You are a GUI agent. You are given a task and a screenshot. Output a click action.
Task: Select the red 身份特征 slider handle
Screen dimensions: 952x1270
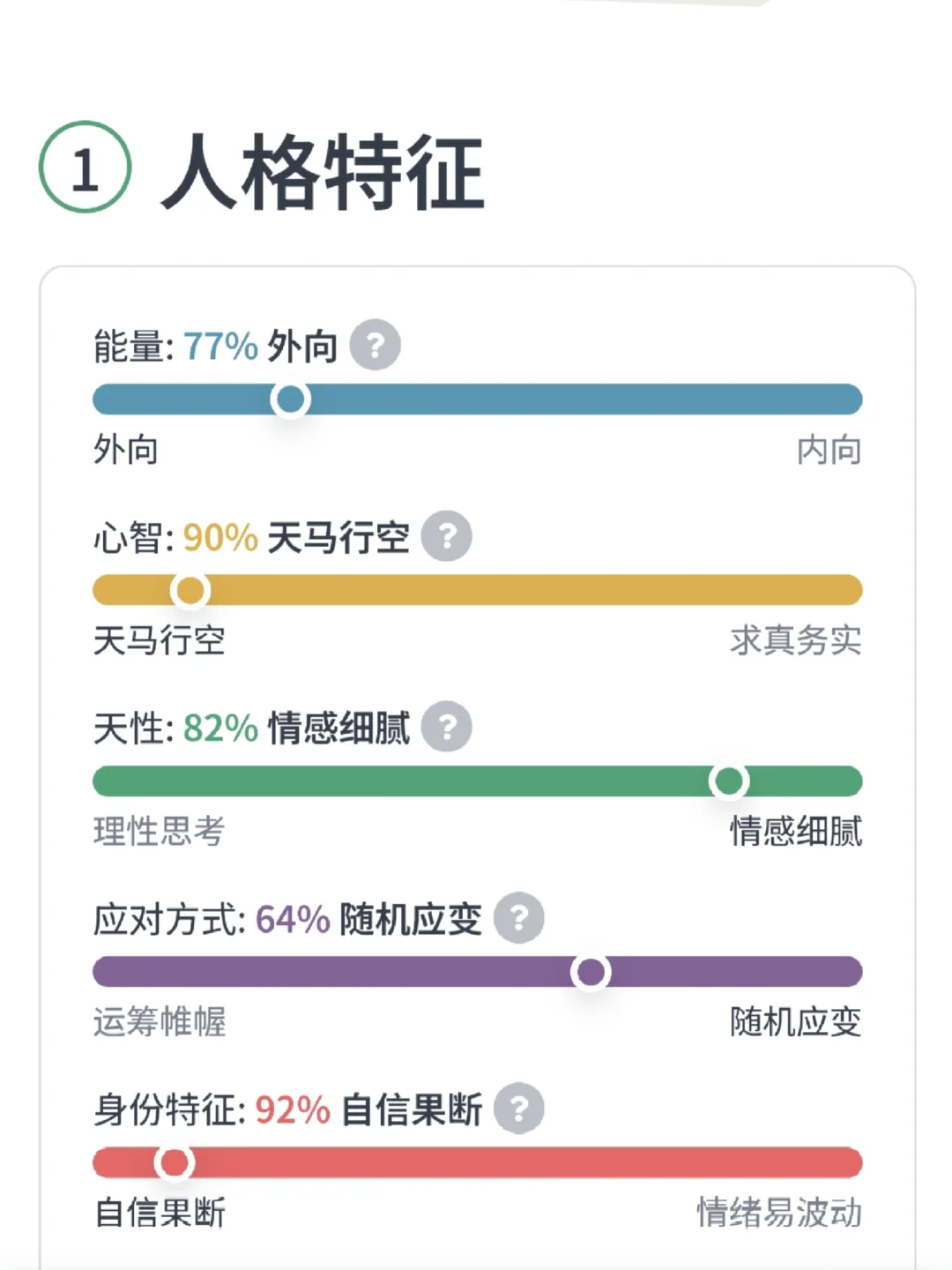click(x=174, y=1162)
